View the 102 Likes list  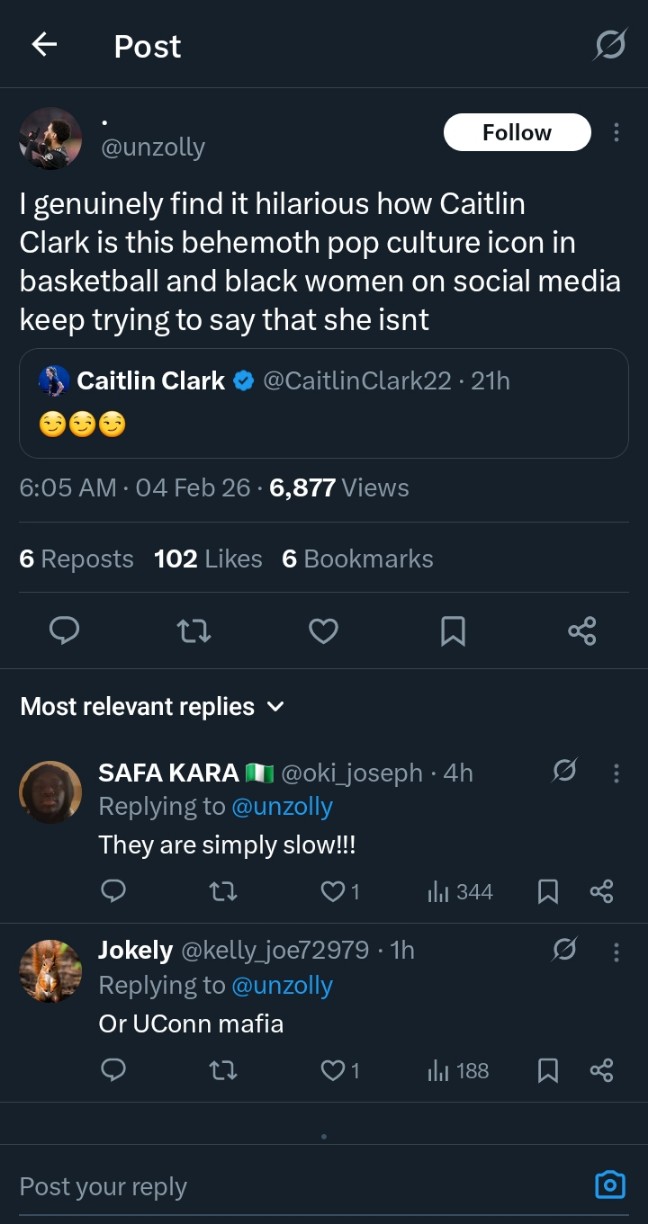click(x=208, y=559)
